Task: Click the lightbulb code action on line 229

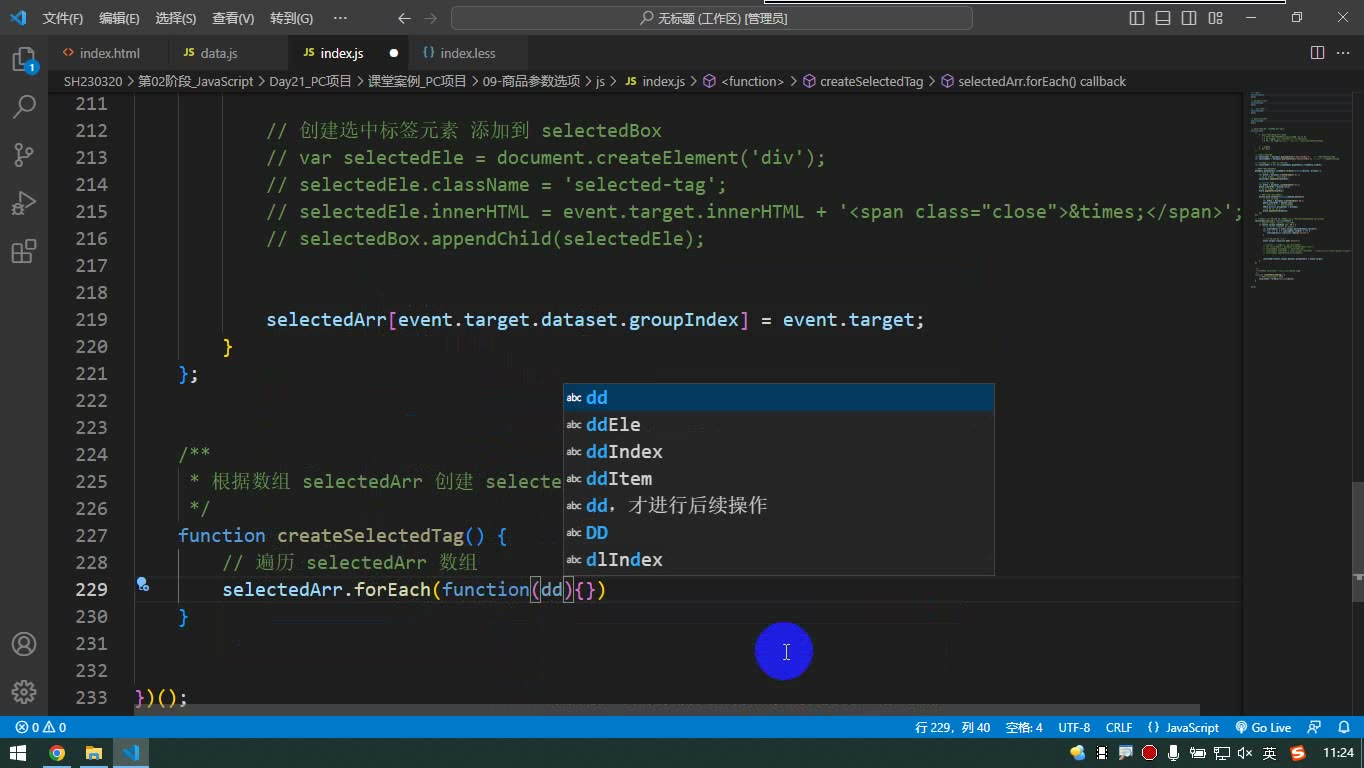Action: (x=143, y=584)
